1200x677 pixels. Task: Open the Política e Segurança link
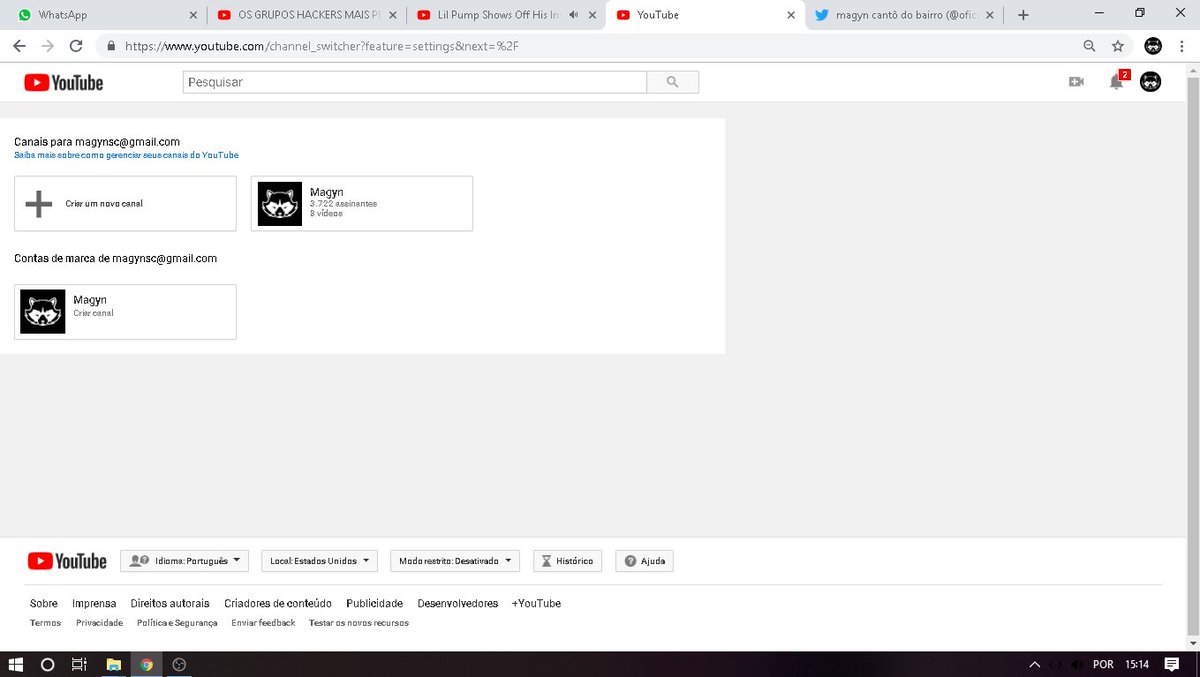click(177, 623)
